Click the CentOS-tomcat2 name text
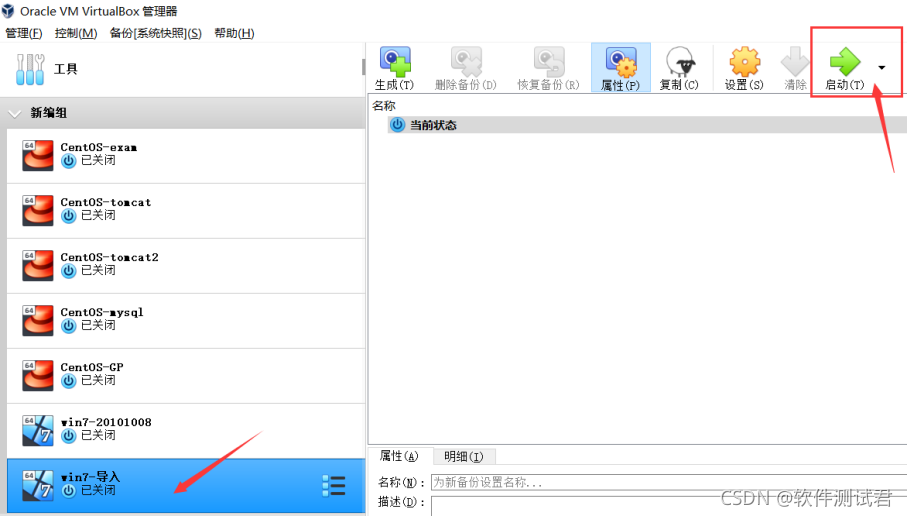This screenshot has height=516, width=908. coord(109,257)
